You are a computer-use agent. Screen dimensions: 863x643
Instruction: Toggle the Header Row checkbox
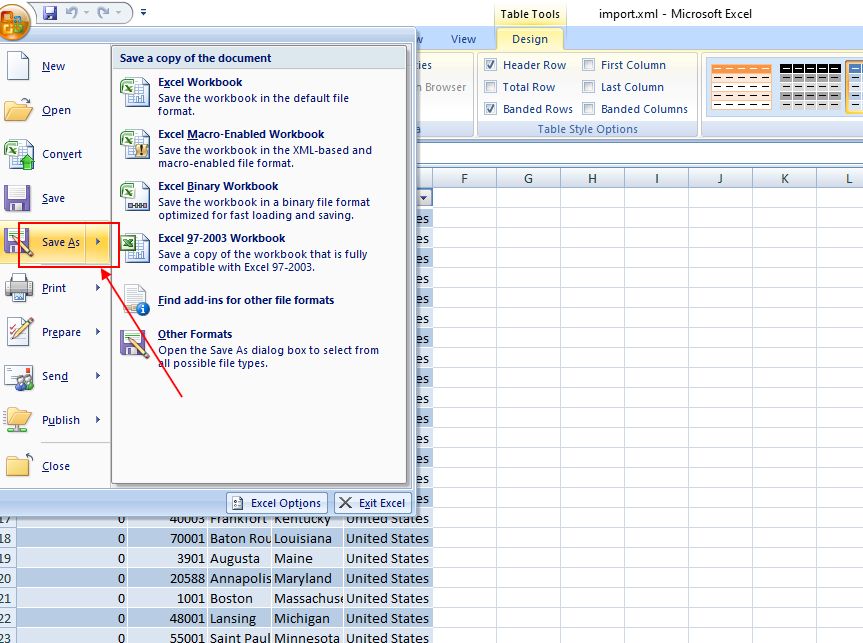click(x=490, y=65)
